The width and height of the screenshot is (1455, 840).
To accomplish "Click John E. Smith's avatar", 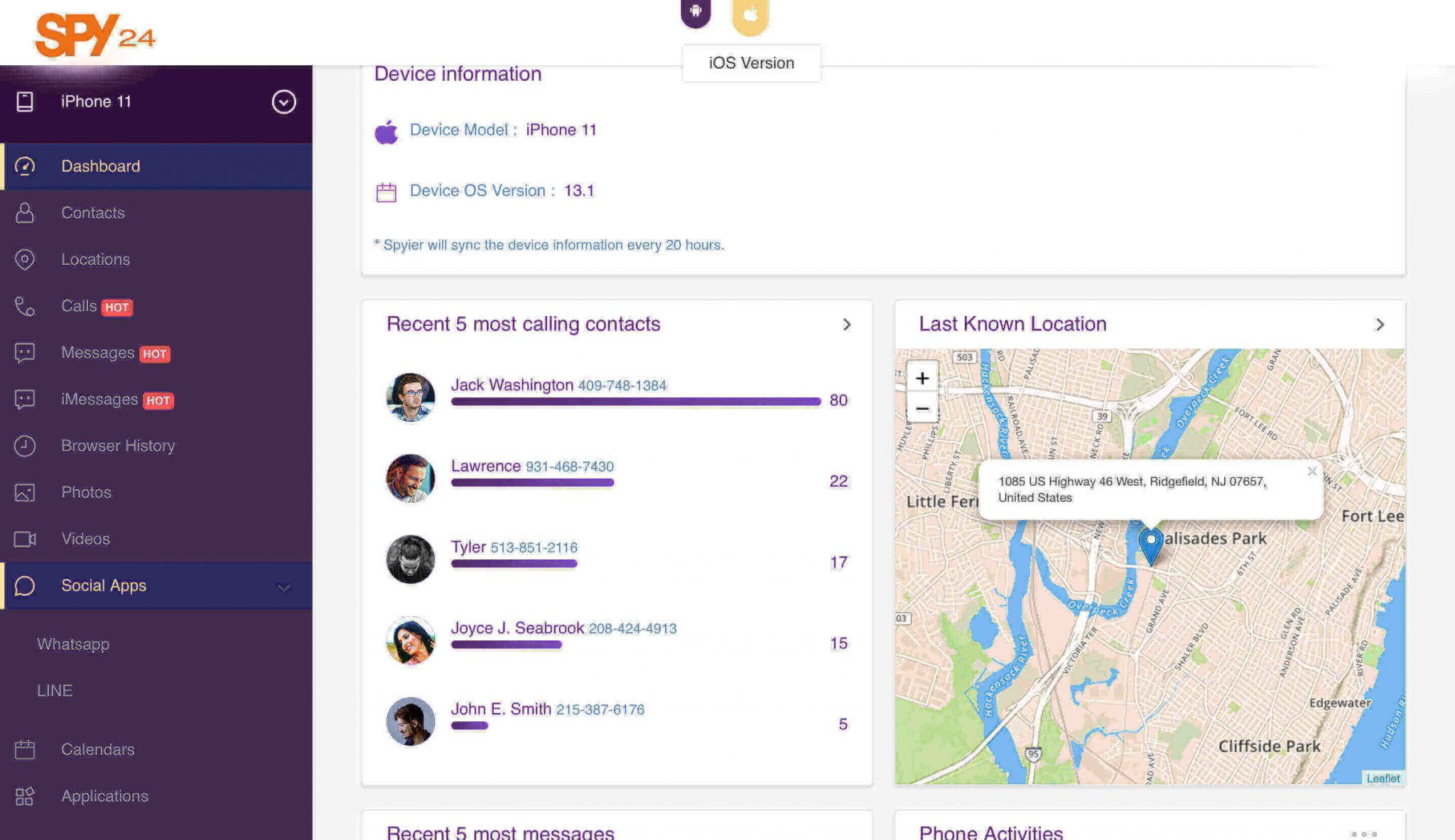I will [411, 721].
